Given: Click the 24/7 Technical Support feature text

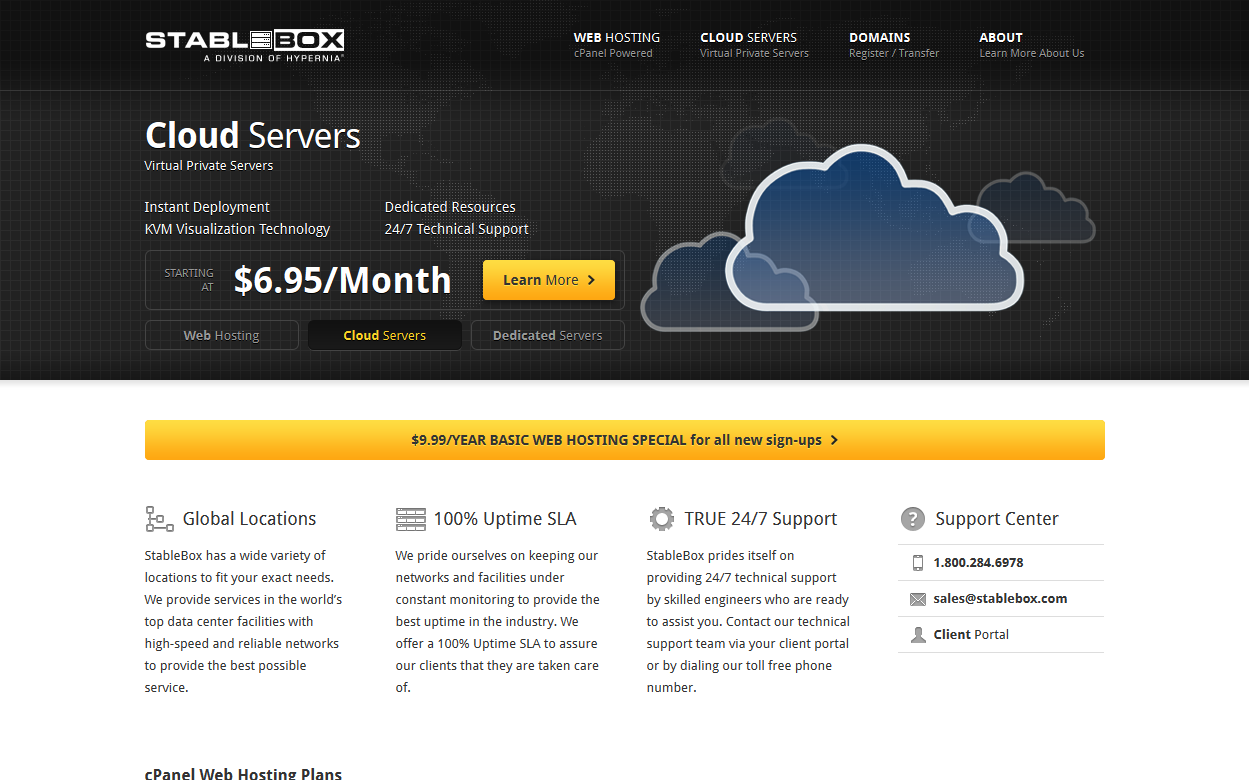Looking at the screenshot, I should pyautogui.click(x=457, y=229).
